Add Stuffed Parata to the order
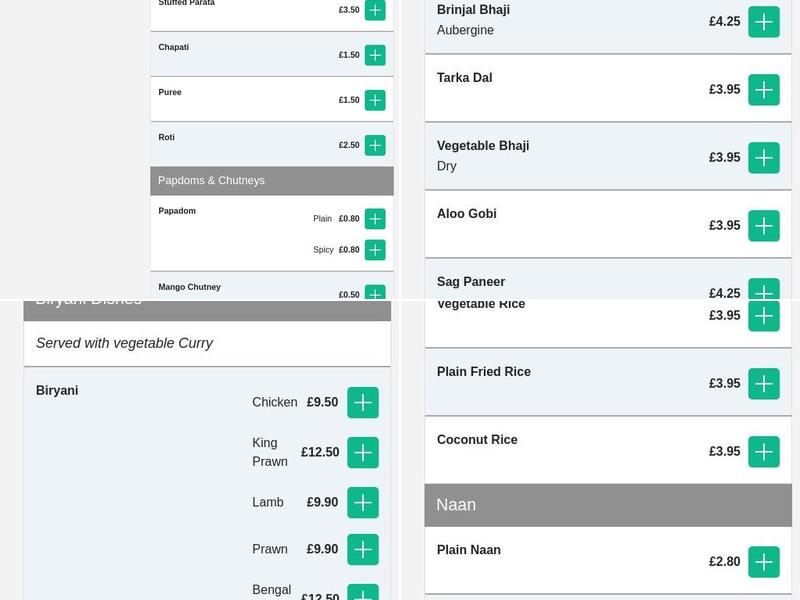This screenshot has width=800, height=600. click(x=375, y=10)
